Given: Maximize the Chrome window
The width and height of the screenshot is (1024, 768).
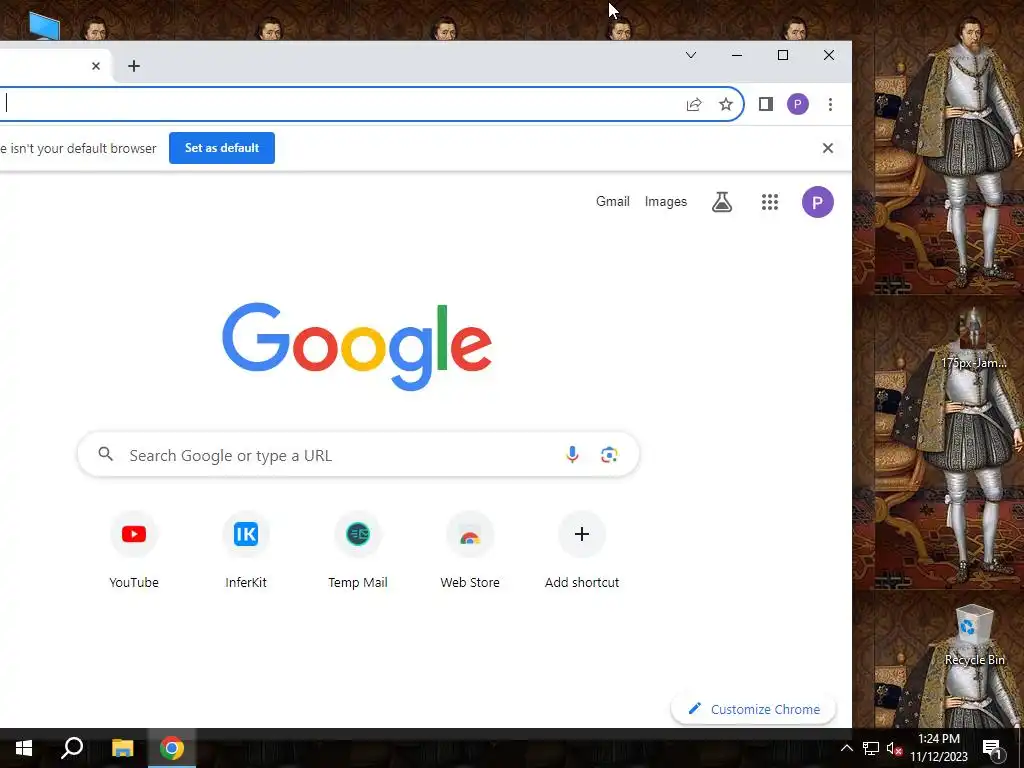Looking at the screenshot, I should point(783,56).
